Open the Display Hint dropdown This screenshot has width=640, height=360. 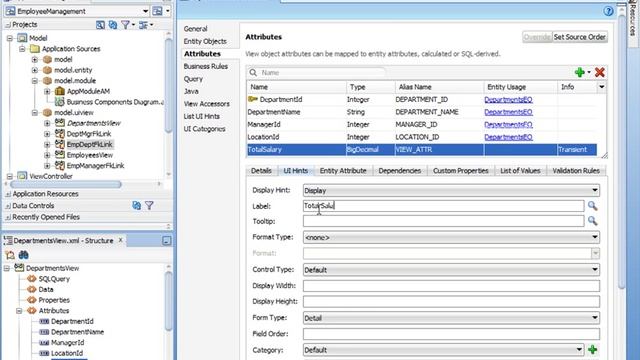tap(595, 190)
